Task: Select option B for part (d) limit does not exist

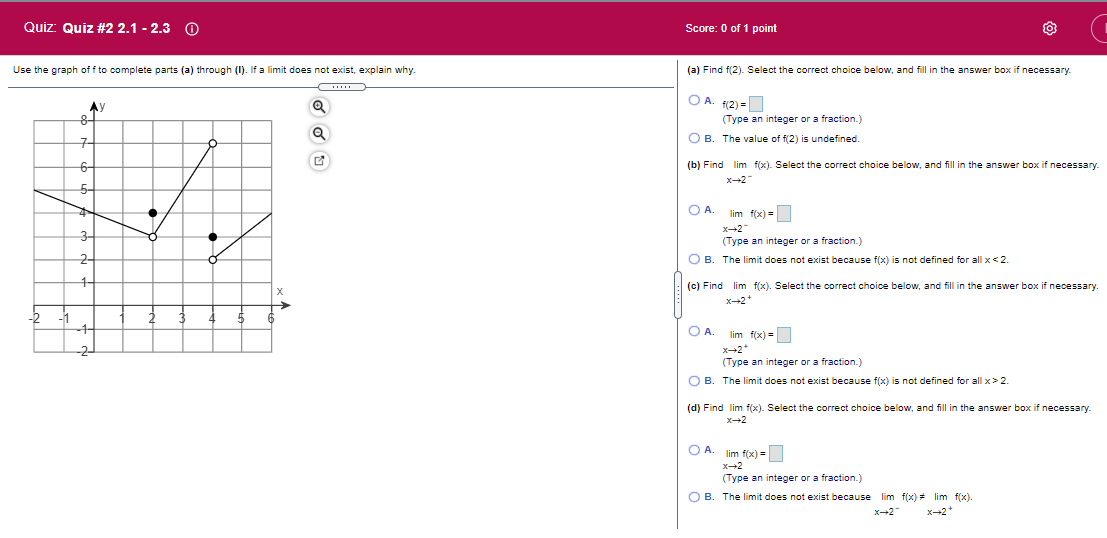Action: (x=695, y=497)
